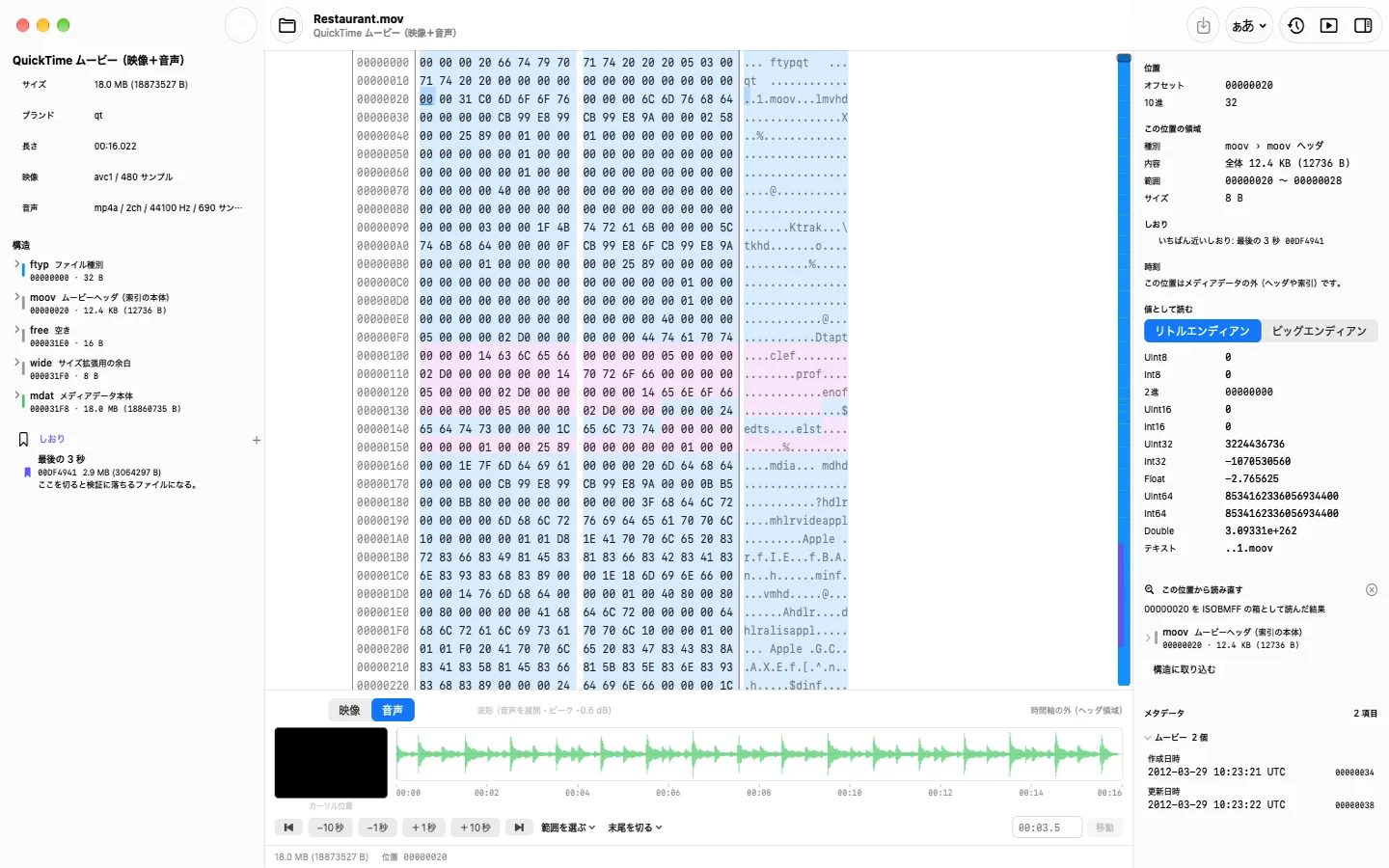Open the 範囲を選ぶ dropdown

[x=568, y=827]
